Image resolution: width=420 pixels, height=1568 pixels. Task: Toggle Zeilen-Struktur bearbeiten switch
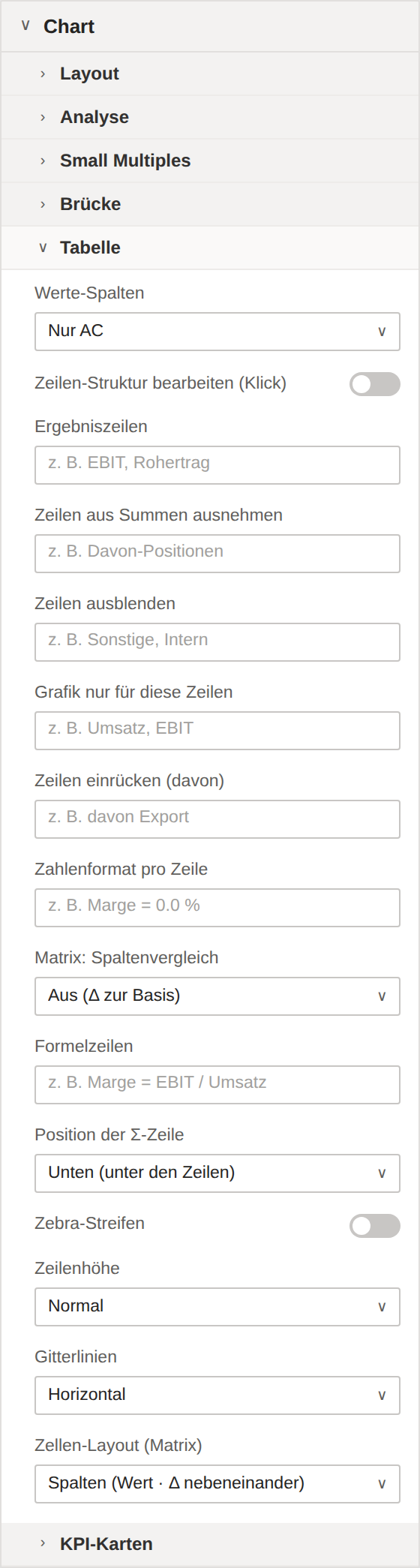point(375,384)
